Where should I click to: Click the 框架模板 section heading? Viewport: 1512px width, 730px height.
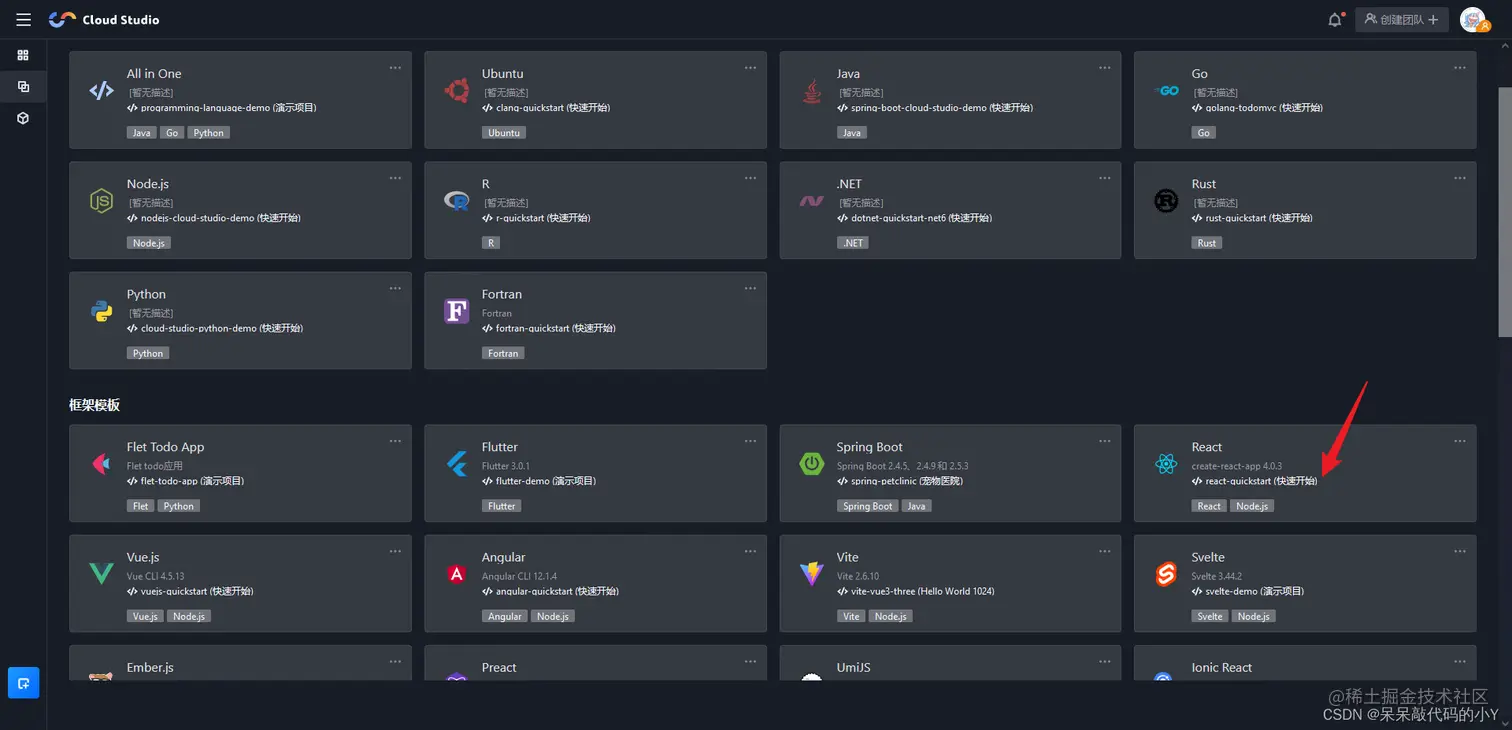click(x=95, y=405)
